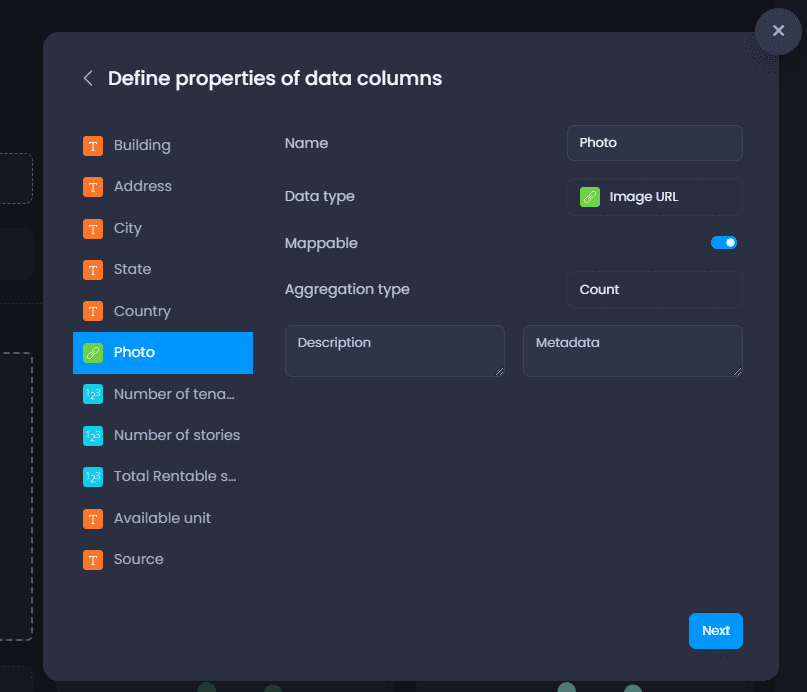Select the Number of tena… column

tap(163, 394)
